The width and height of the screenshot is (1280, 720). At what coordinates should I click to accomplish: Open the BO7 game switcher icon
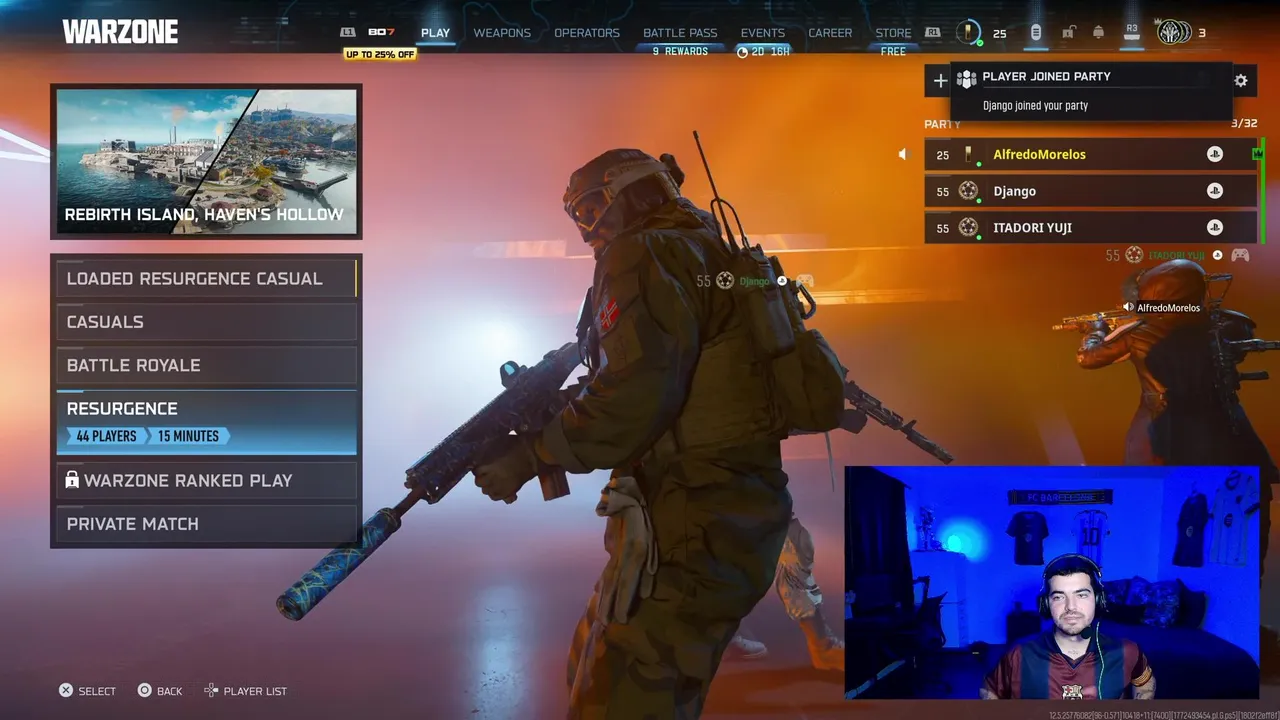[x=381, y=32]
